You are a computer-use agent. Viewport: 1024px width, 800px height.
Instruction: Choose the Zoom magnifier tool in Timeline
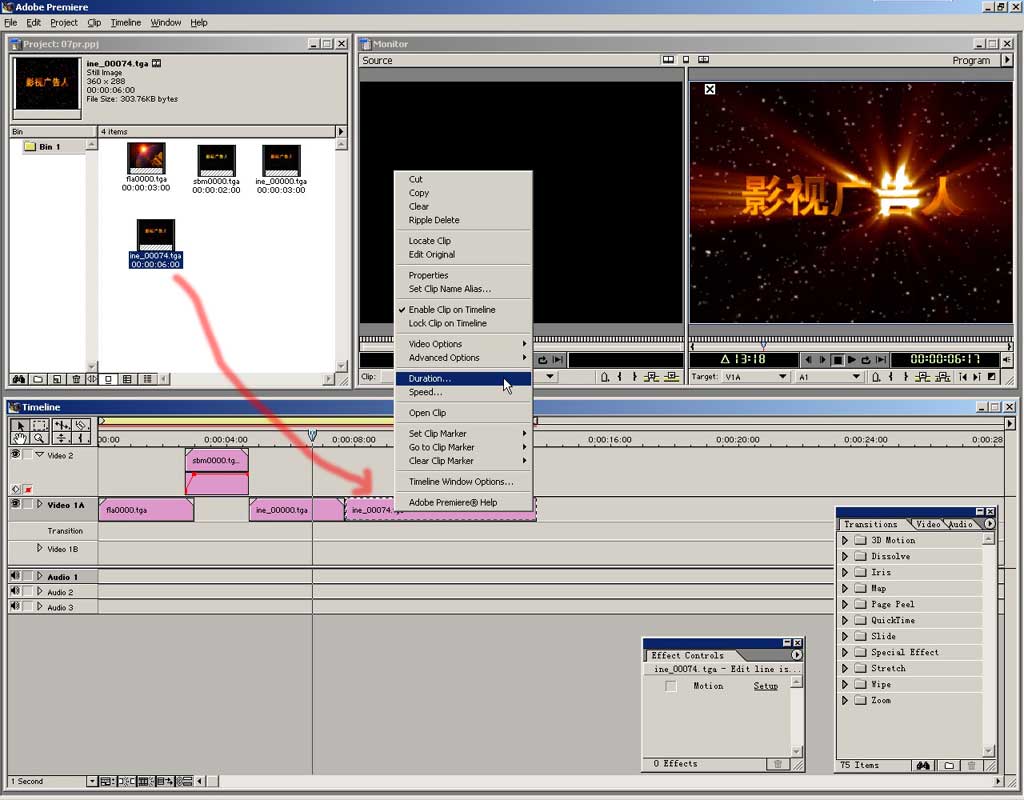[39, 438]
